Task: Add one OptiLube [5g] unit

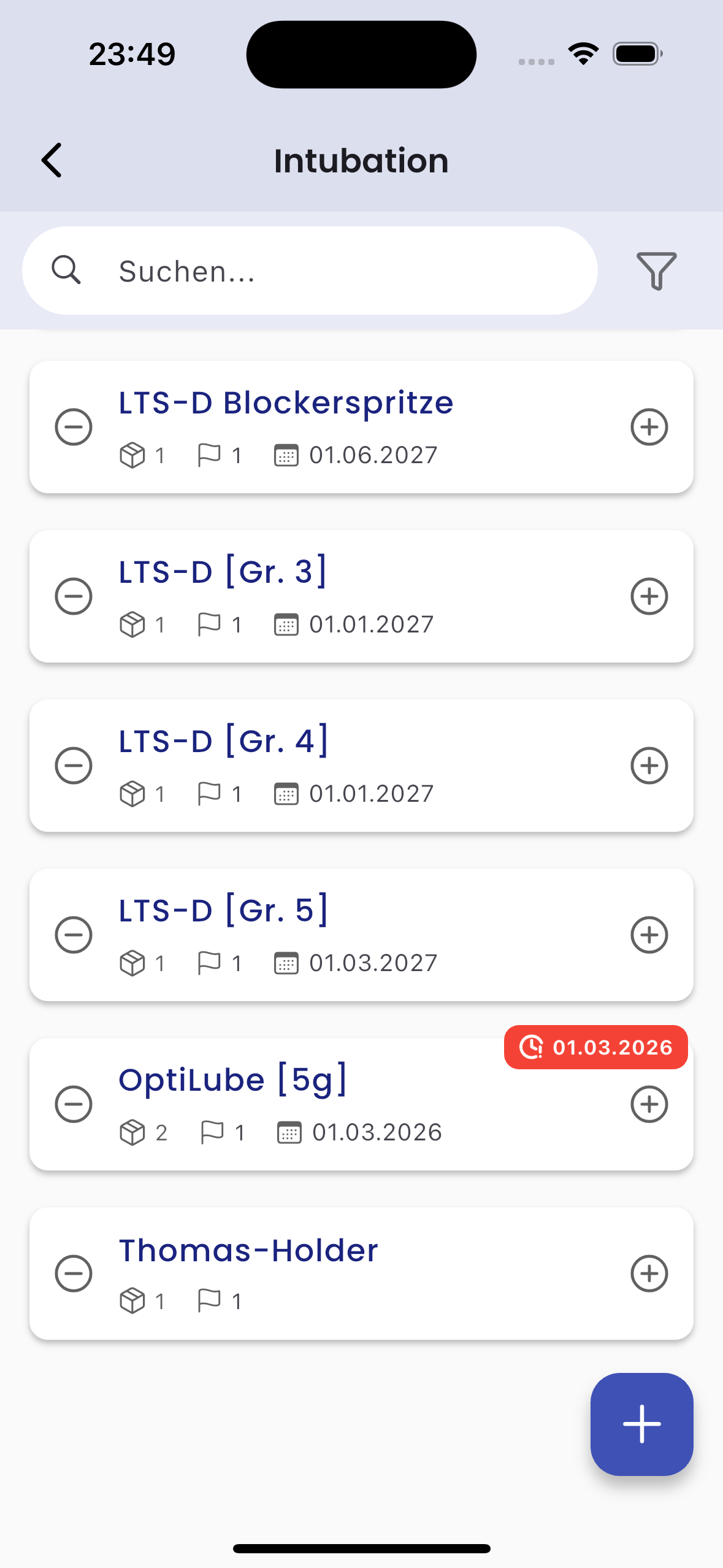Action: pos(649,1104)
